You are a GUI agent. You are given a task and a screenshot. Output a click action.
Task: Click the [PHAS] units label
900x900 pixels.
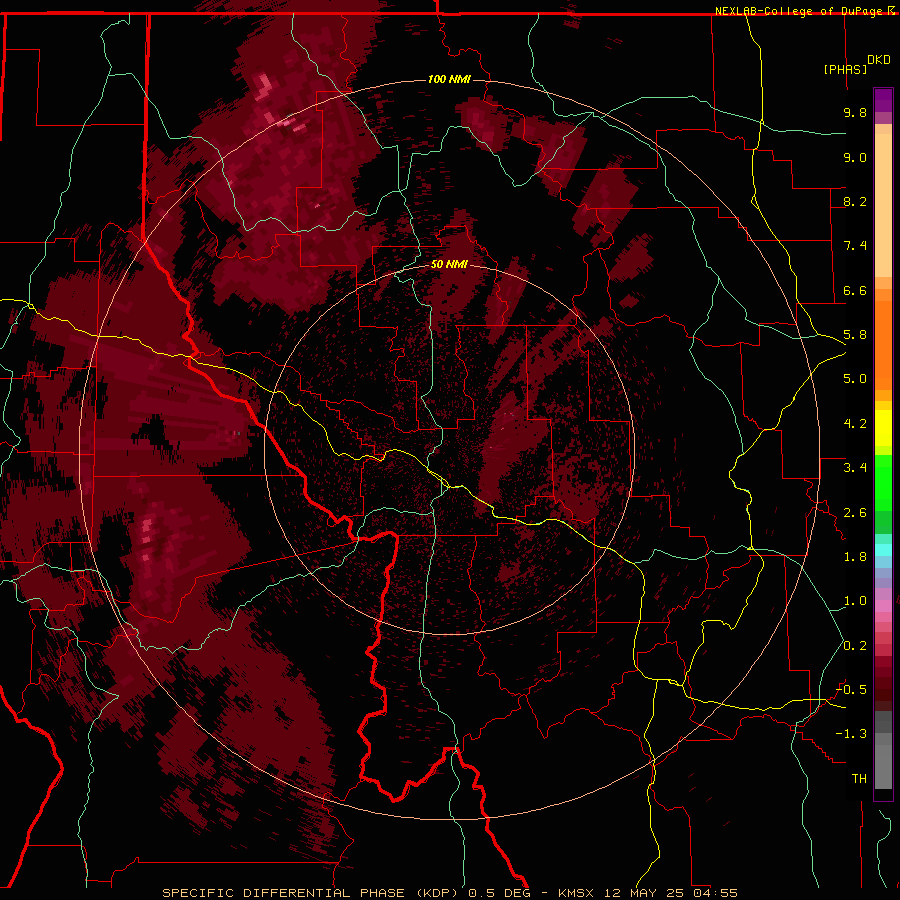click(x=845, y=69)
